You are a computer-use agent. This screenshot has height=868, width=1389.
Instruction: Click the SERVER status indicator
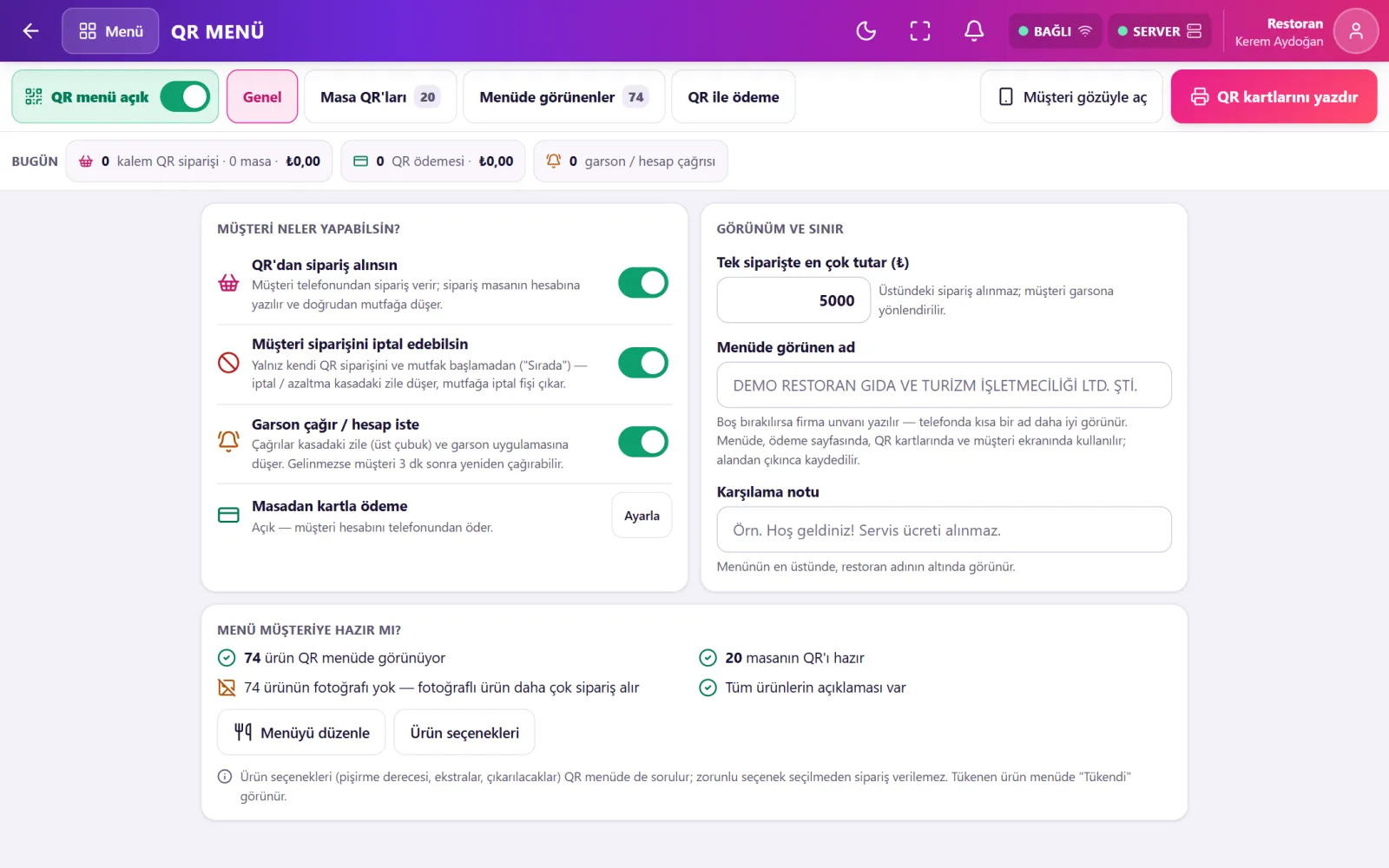click(1159, 31)
